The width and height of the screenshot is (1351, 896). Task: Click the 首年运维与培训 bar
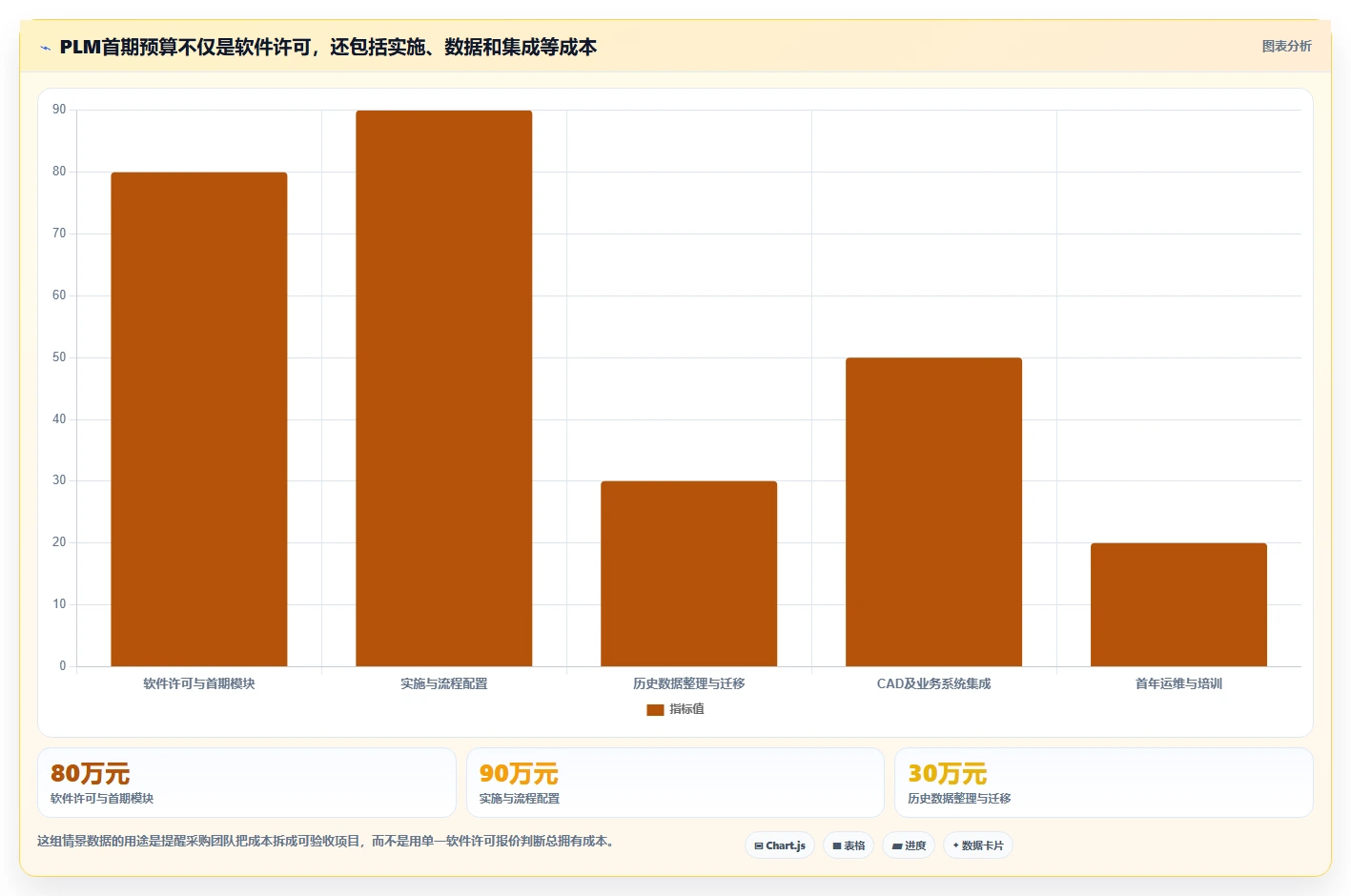[x=1179, y=604]
